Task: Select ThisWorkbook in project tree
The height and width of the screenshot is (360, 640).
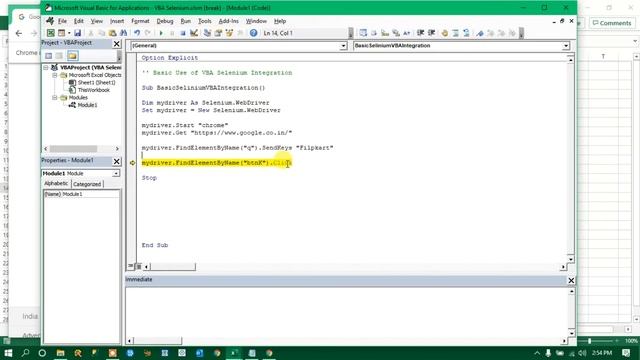Action: pos(93,90)
